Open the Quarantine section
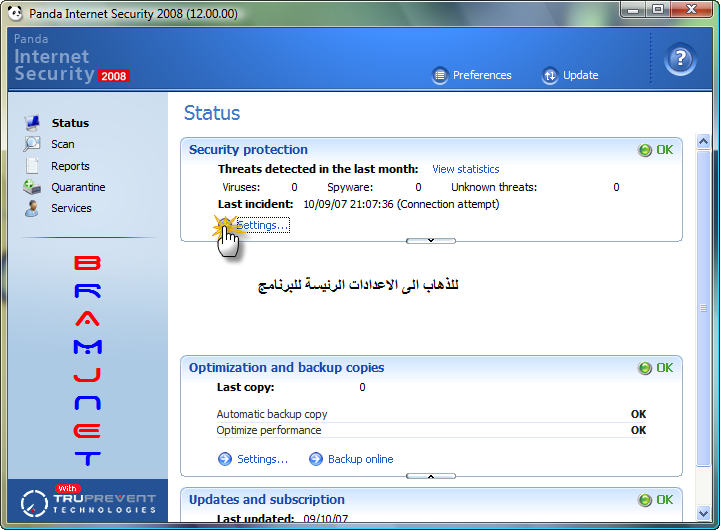Viewport: 720px width, 530px height. (78, 187)
